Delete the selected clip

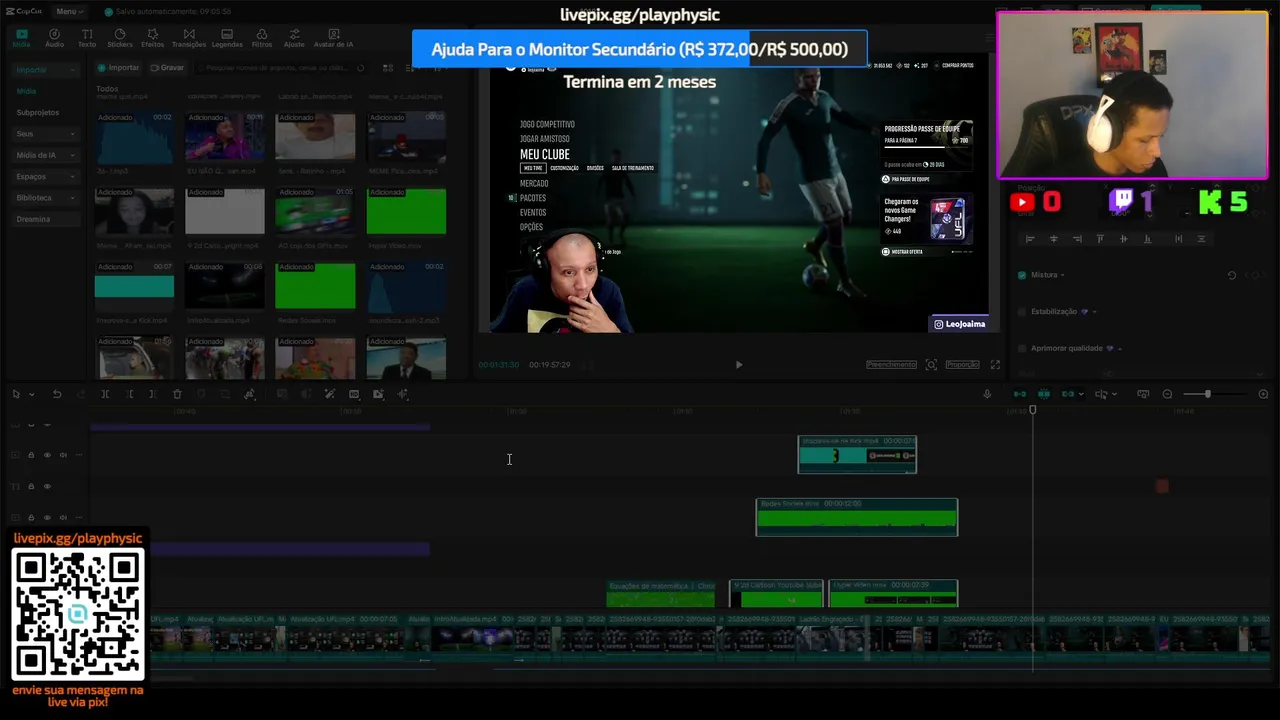(177, 394)
